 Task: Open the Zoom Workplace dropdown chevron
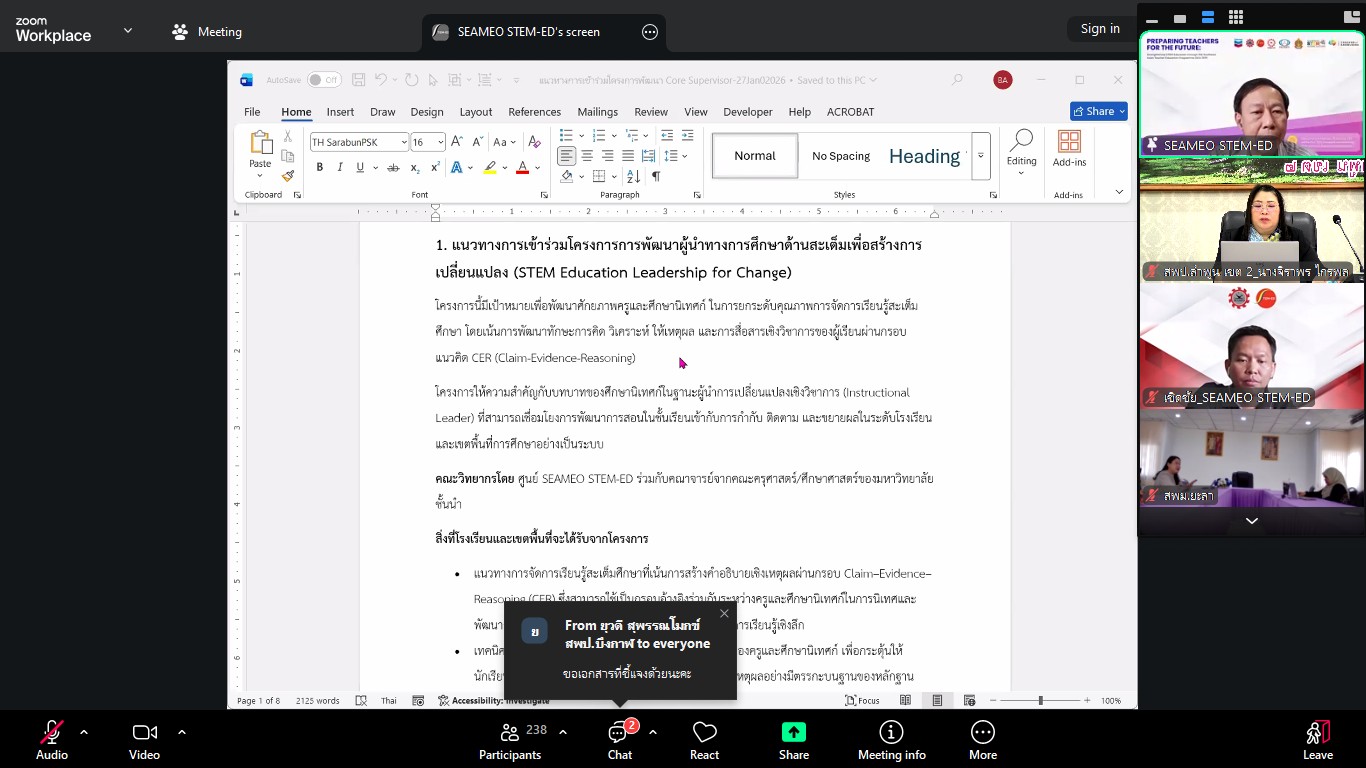coord(128,31)
